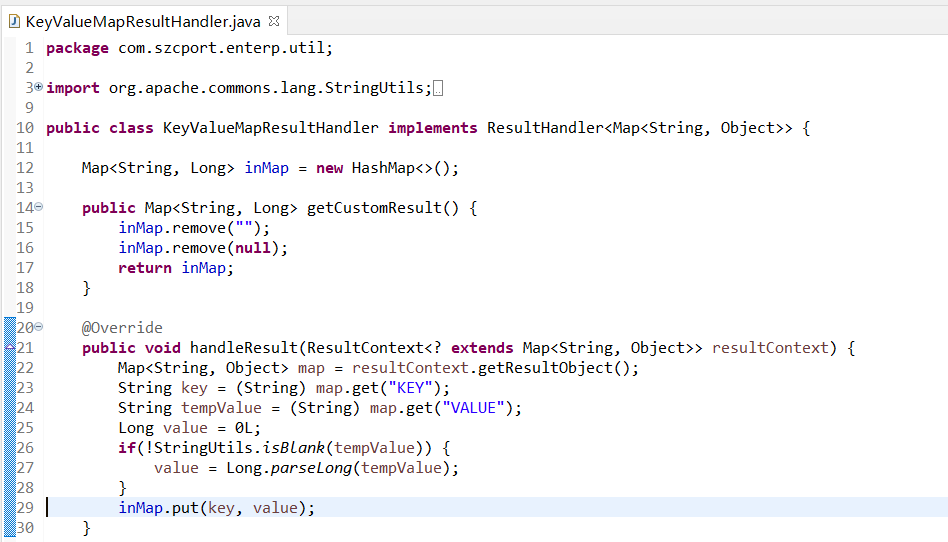Click 'inMap.put' on line 29
948x542 pixels.
point(158,508)
